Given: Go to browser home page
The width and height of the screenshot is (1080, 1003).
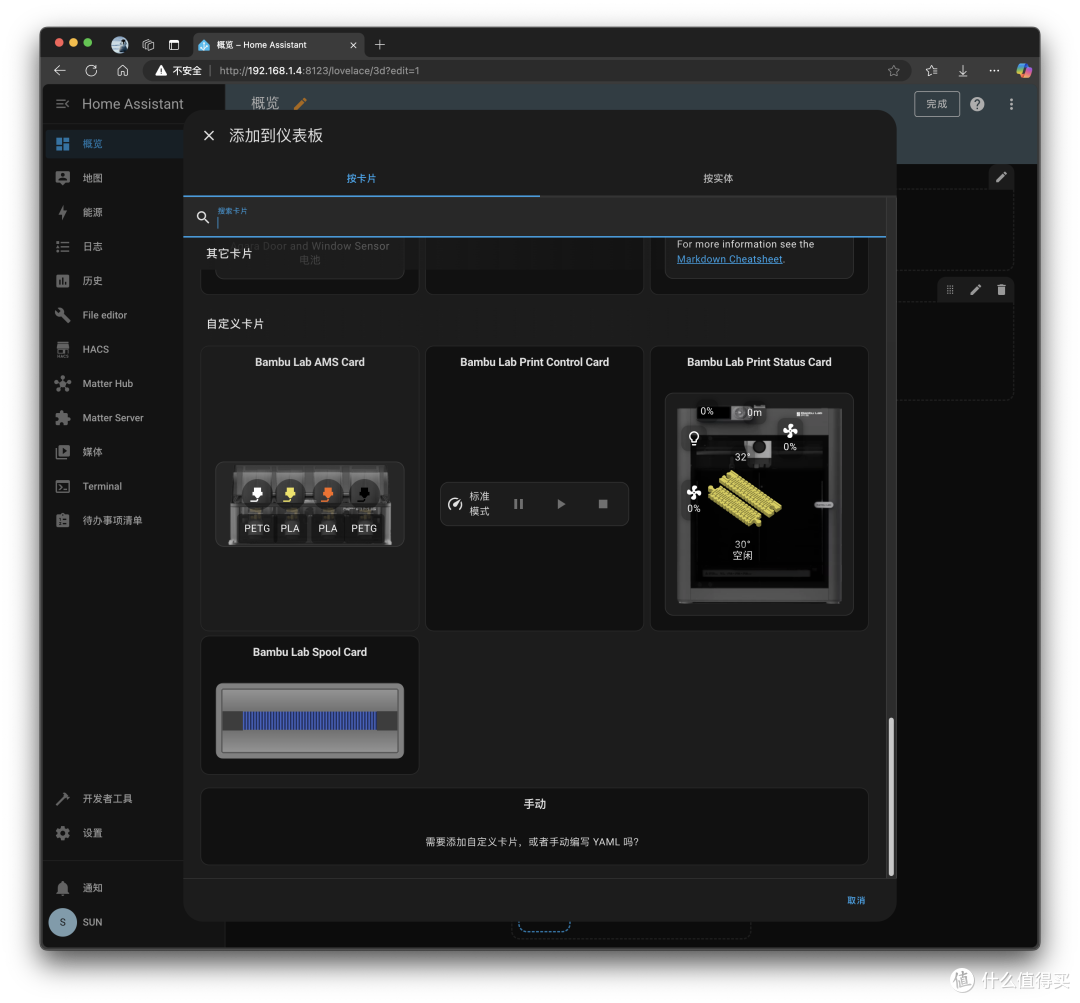Looking at the screenshot, I should [x=123, y=70].
